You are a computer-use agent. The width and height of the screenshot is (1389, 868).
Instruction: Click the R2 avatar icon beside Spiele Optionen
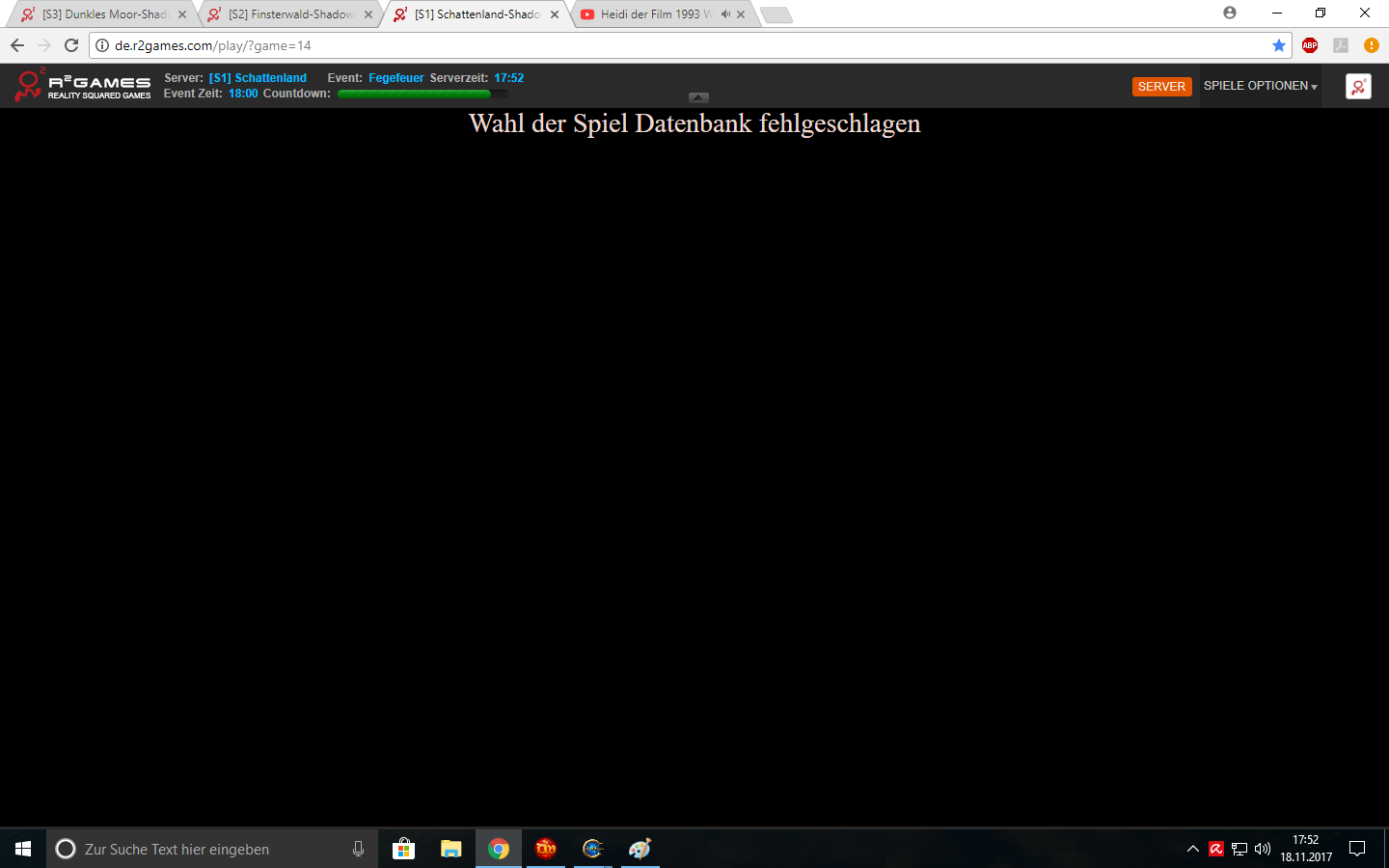[1358, 87]
